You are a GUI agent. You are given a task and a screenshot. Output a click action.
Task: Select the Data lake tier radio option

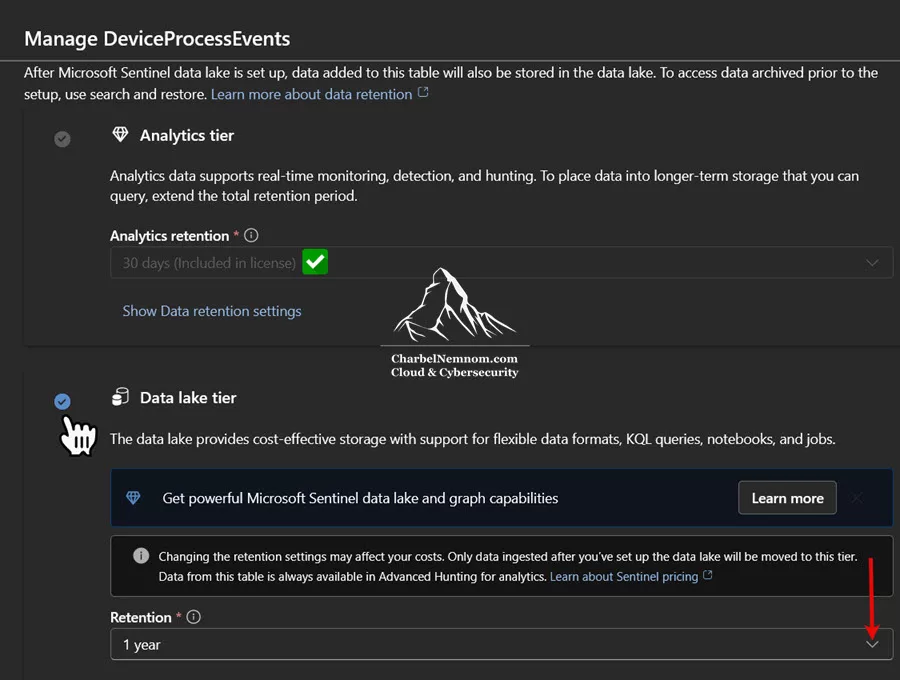click(62, 401)
